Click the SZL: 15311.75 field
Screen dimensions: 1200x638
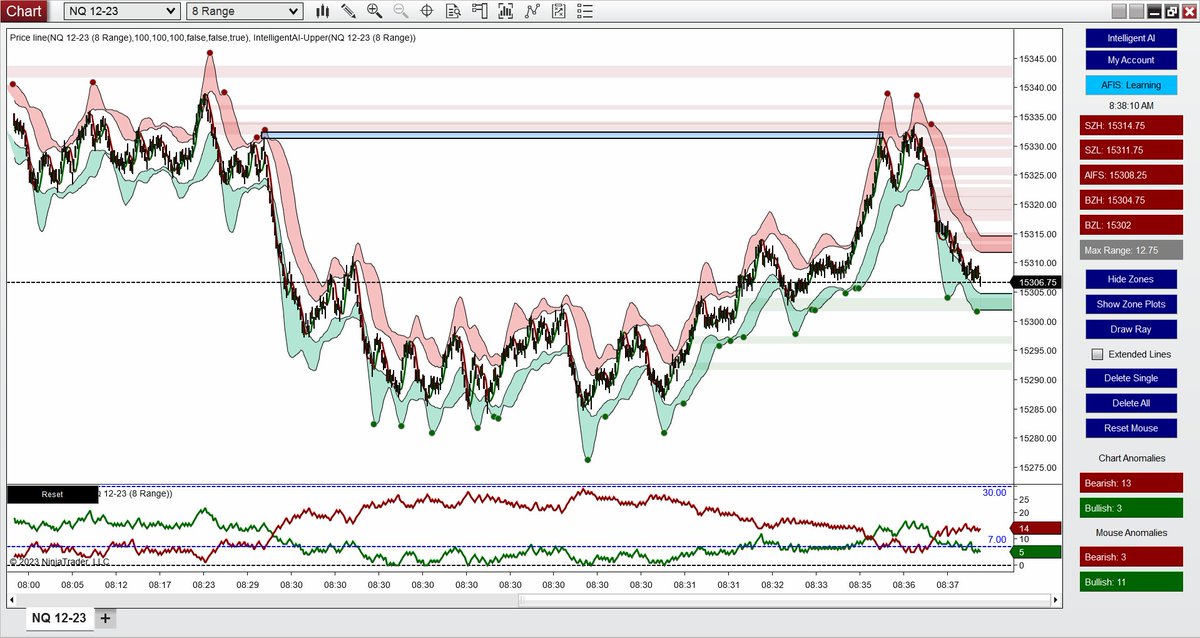1131,150
